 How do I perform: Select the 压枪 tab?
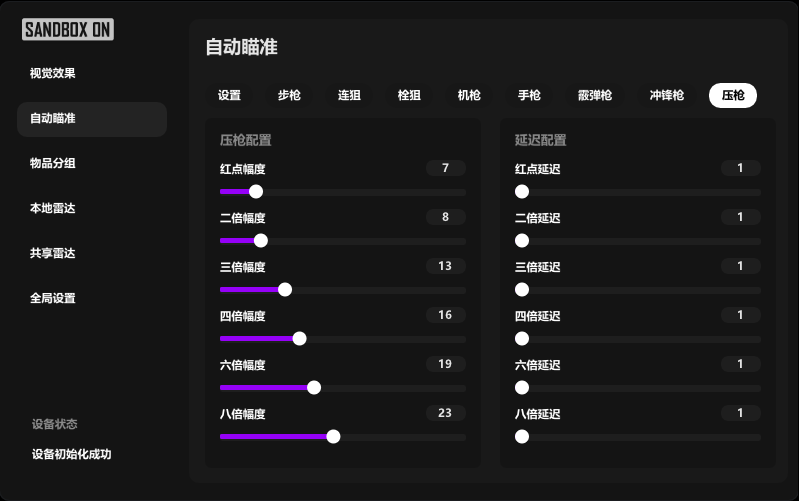click(733, 95)
